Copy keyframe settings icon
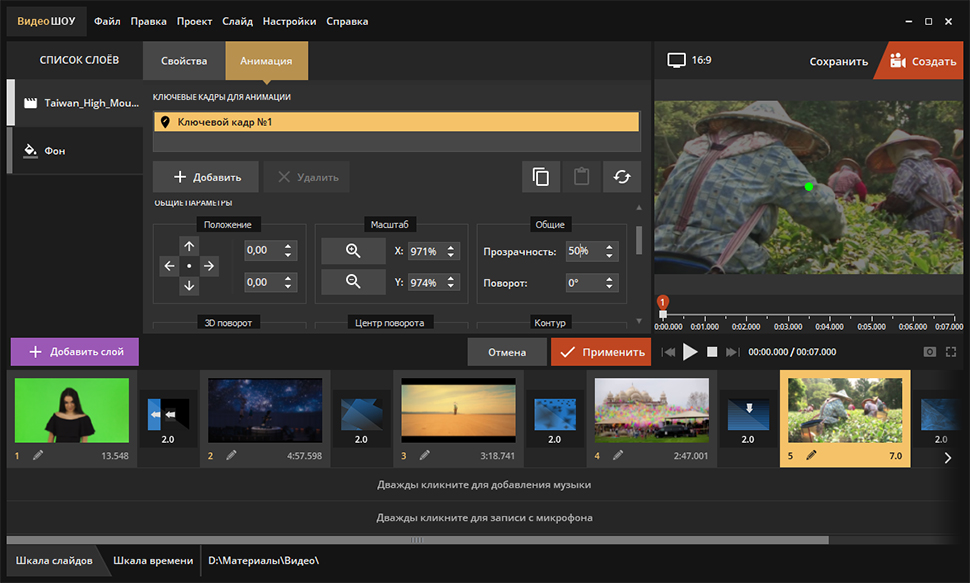 point(541,177)
